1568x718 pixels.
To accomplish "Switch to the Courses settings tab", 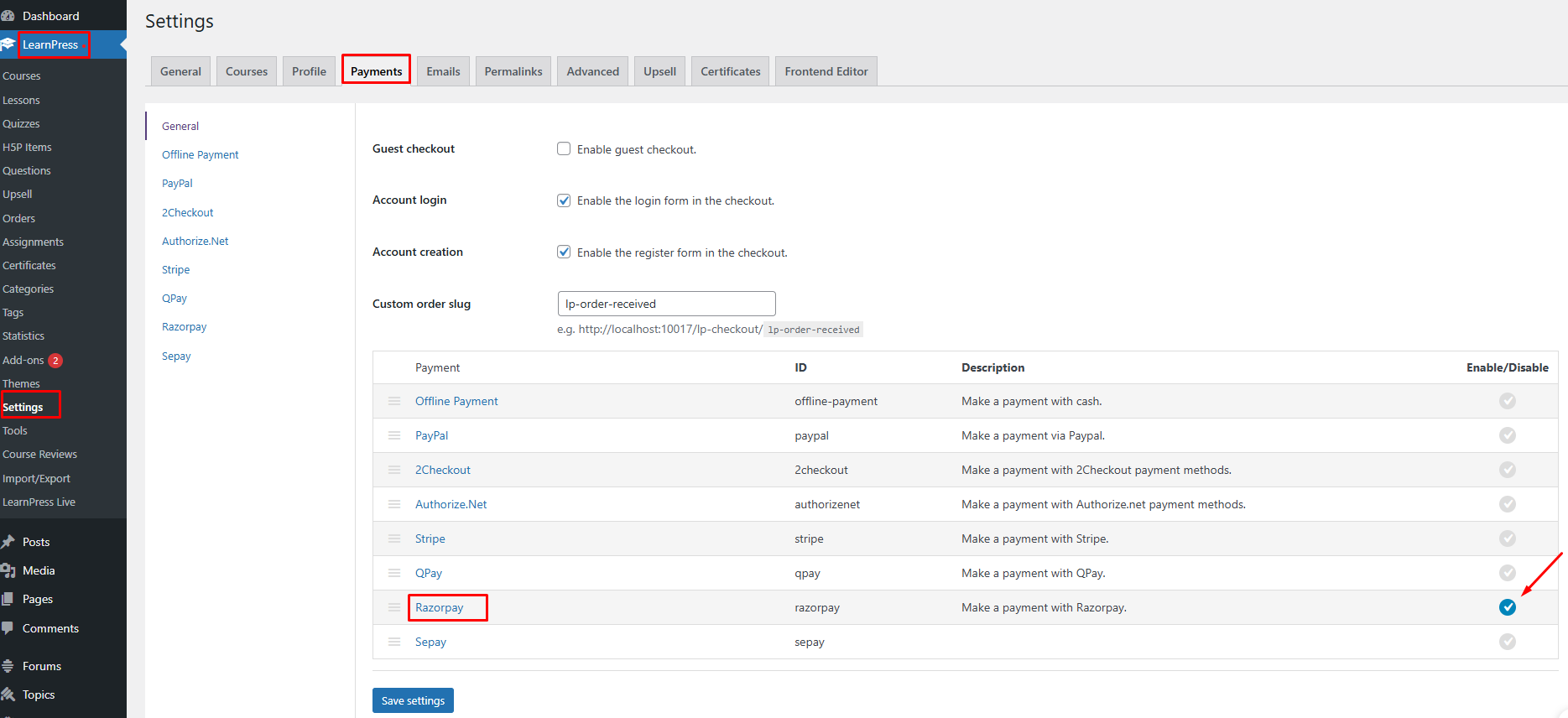I will point(247,71).
